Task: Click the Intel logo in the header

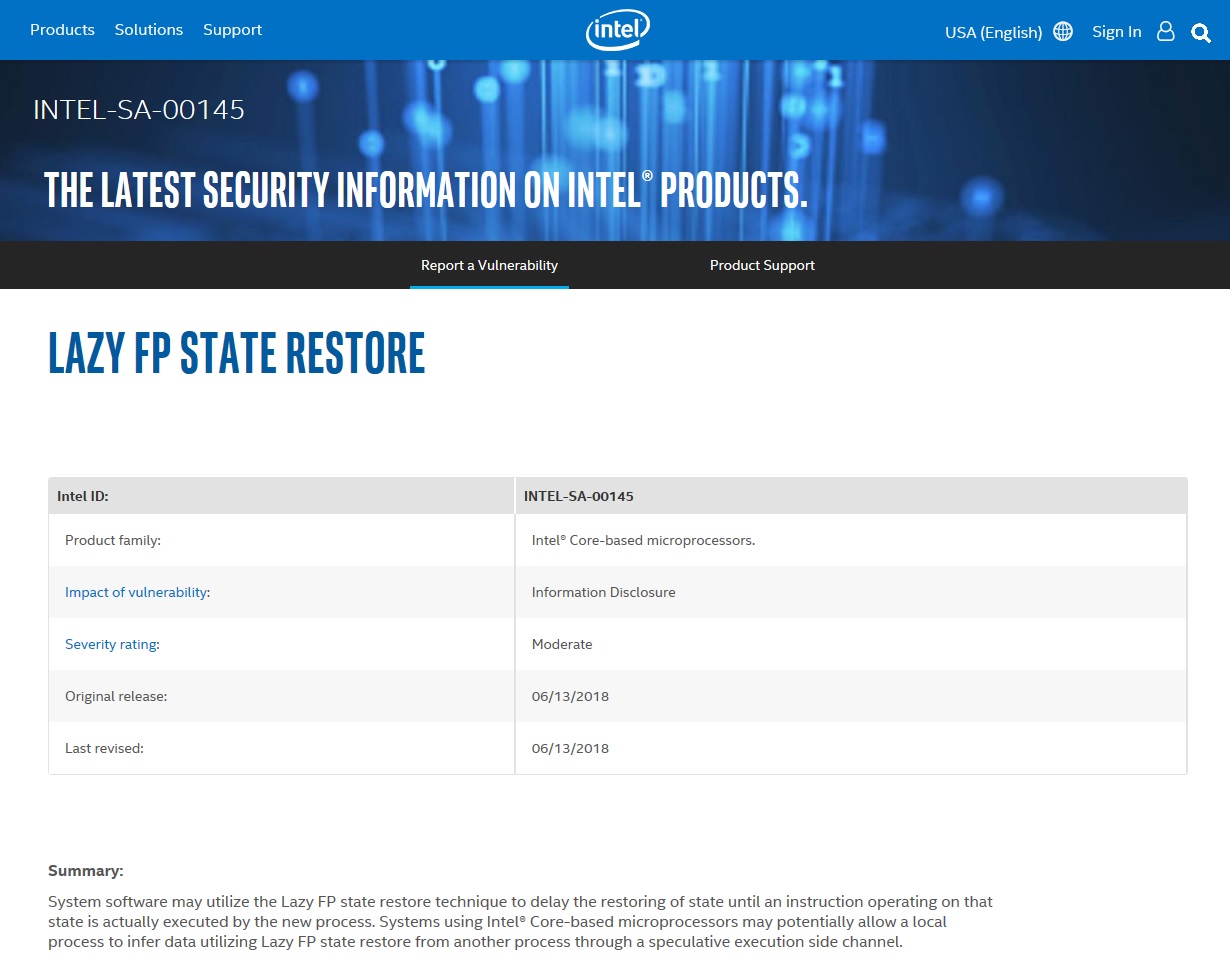Action: click(617, 30)
